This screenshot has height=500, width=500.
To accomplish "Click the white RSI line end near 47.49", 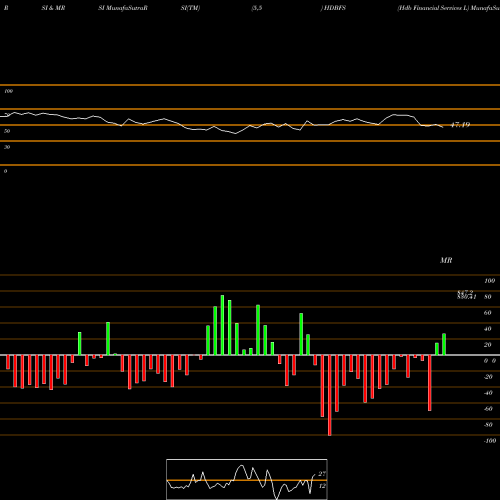I will click(x=442, y=127).
